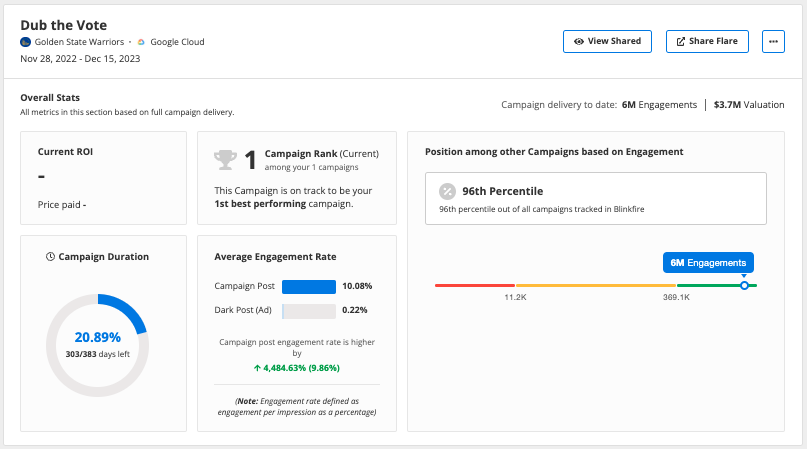Click the eye icon in View Shared
The width and height of the screenshot is (807, 449).
point(579,41)
